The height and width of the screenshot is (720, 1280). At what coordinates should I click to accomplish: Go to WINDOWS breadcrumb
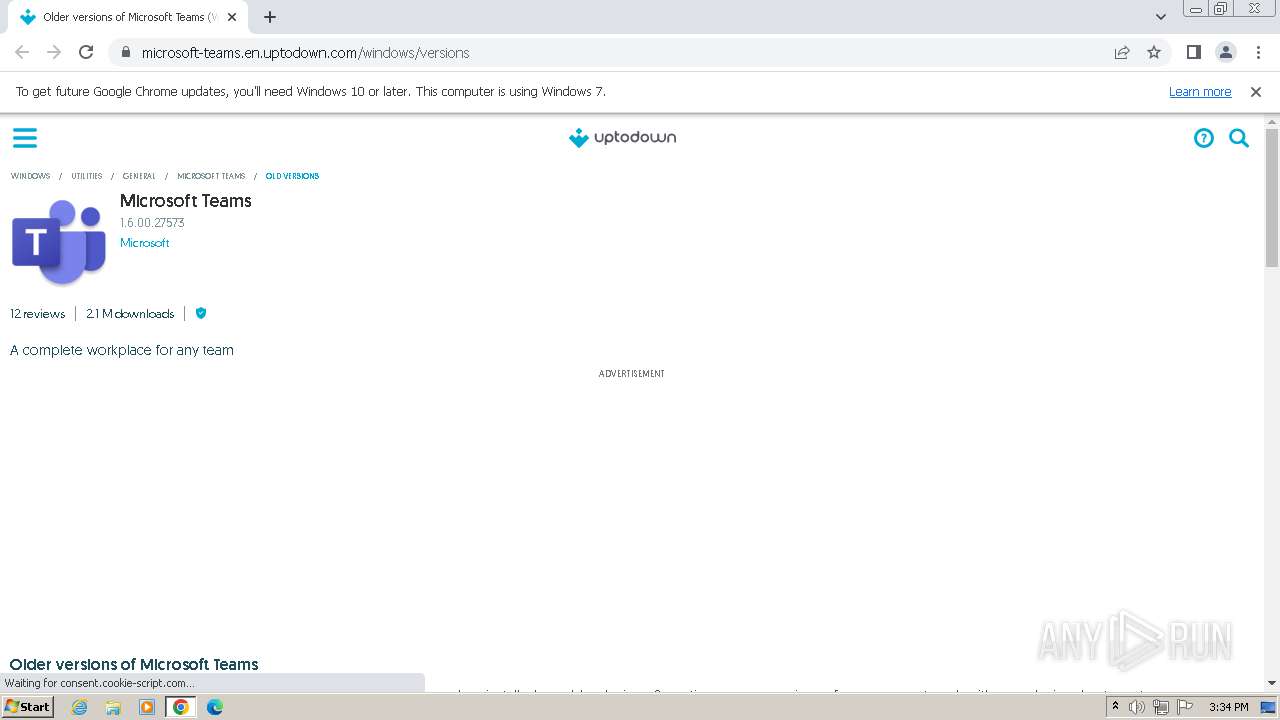click(x=30, y=176)
